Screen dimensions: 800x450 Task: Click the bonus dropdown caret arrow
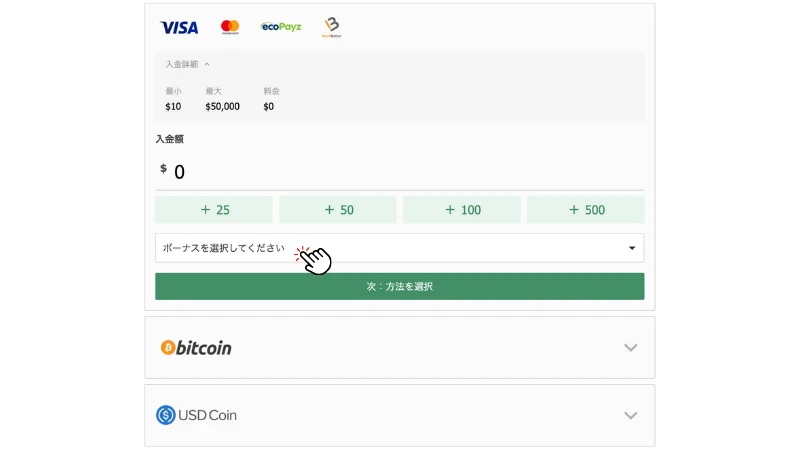pos(632,248)
